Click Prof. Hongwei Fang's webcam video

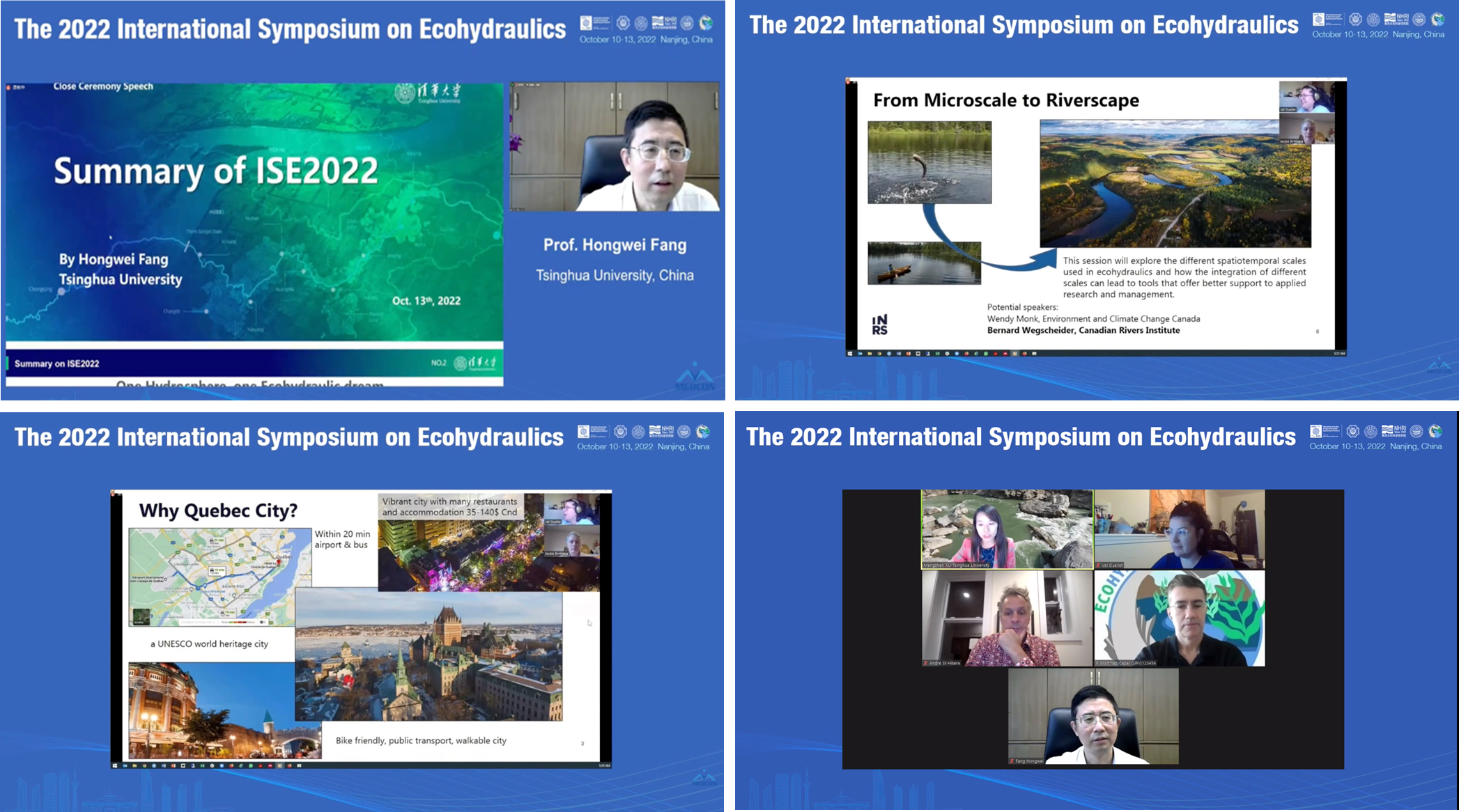pos(614,147)
